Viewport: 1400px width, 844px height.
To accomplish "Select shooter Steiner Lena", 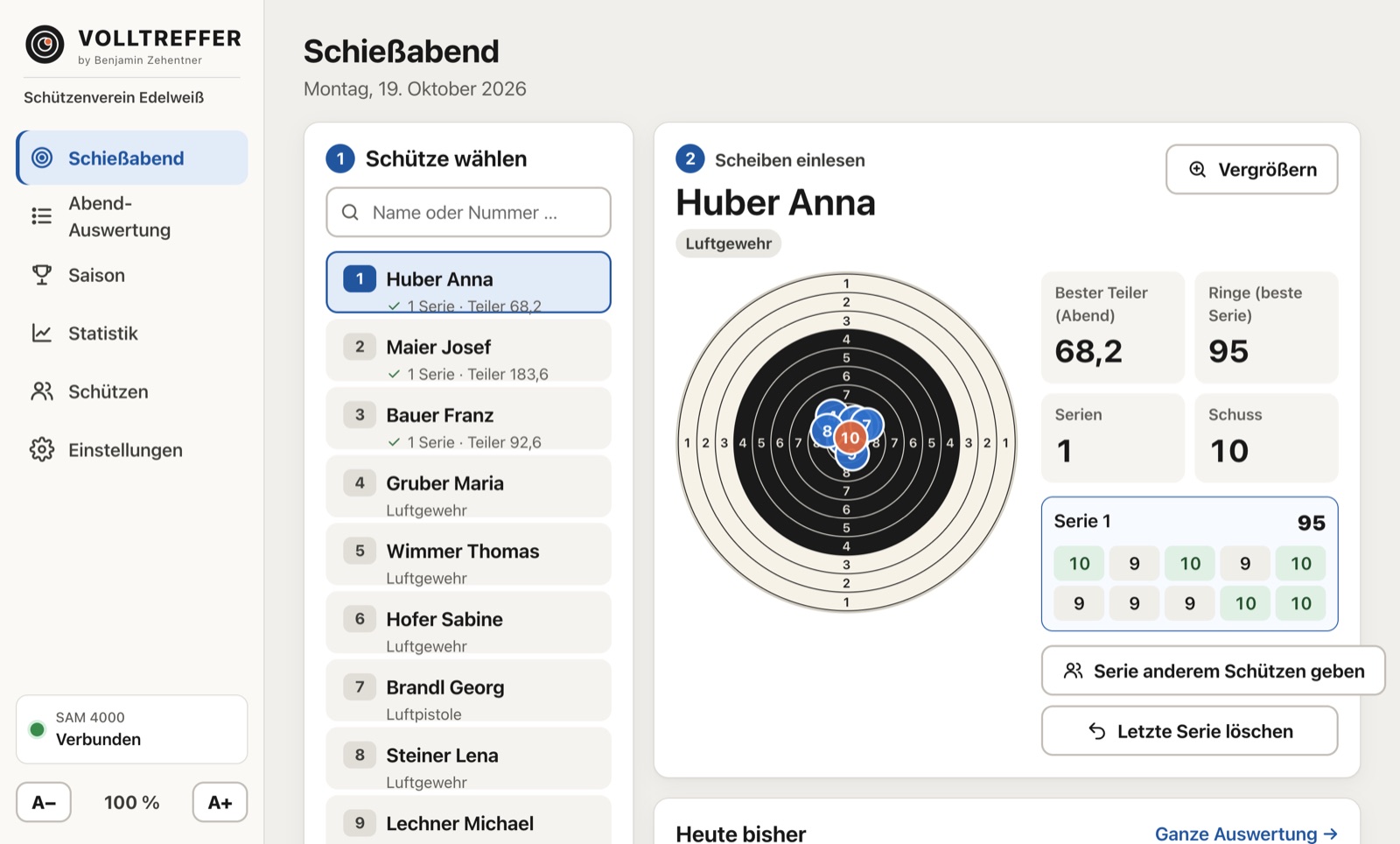I will tap(468, 758).
